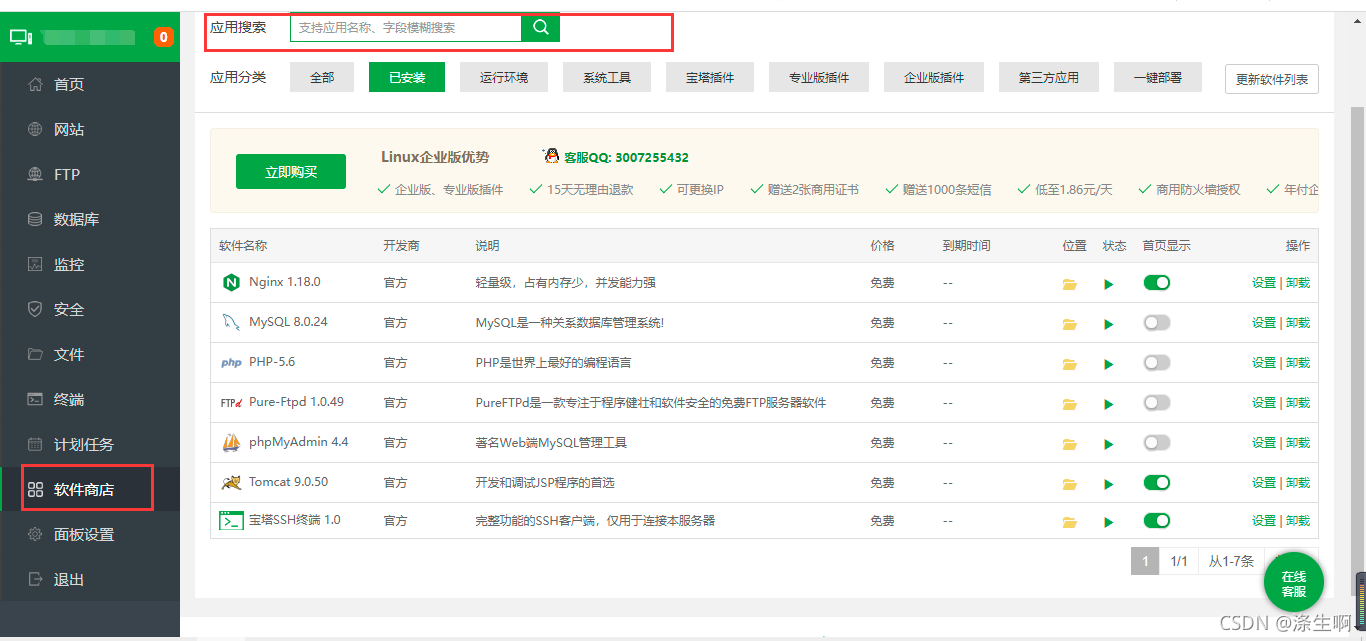
Task: Click 卸载 for phpMyAdmin 4.4
Action: [x=1298, y=443]
